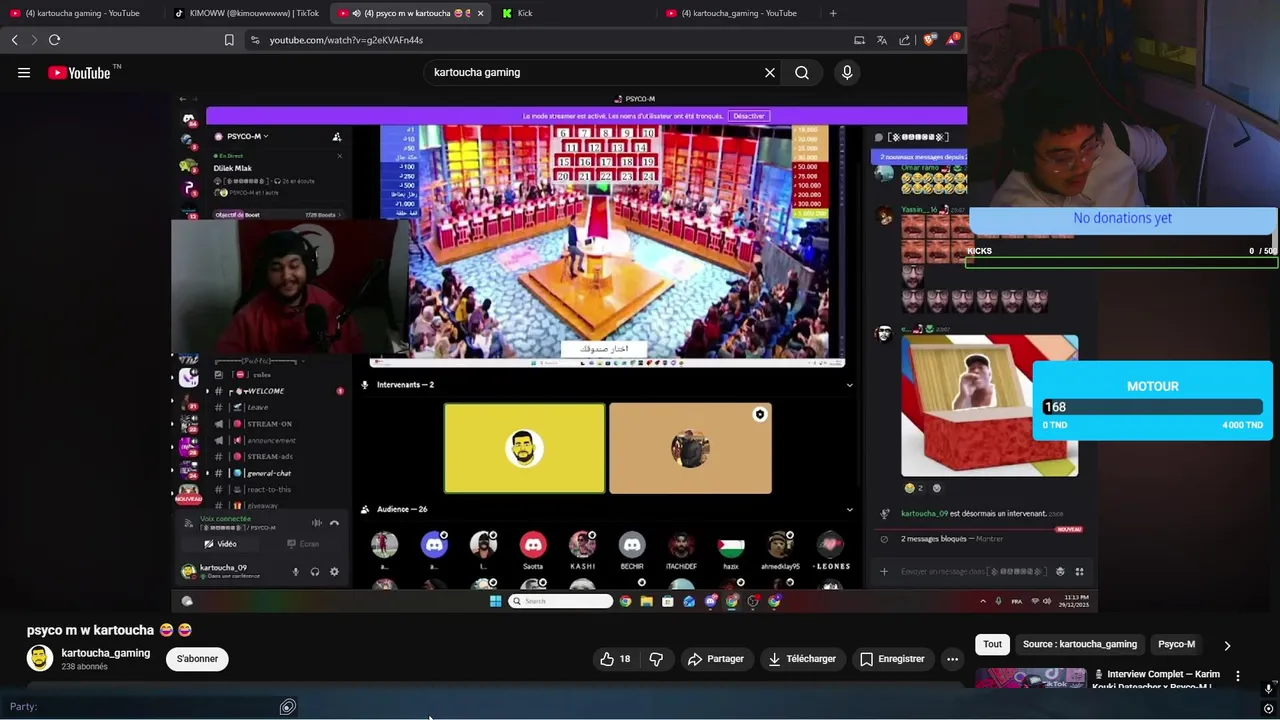Image resolution: width=1280 pixels, height=720 pixels.
Task: Open the translate page icon
Action: 882,40
